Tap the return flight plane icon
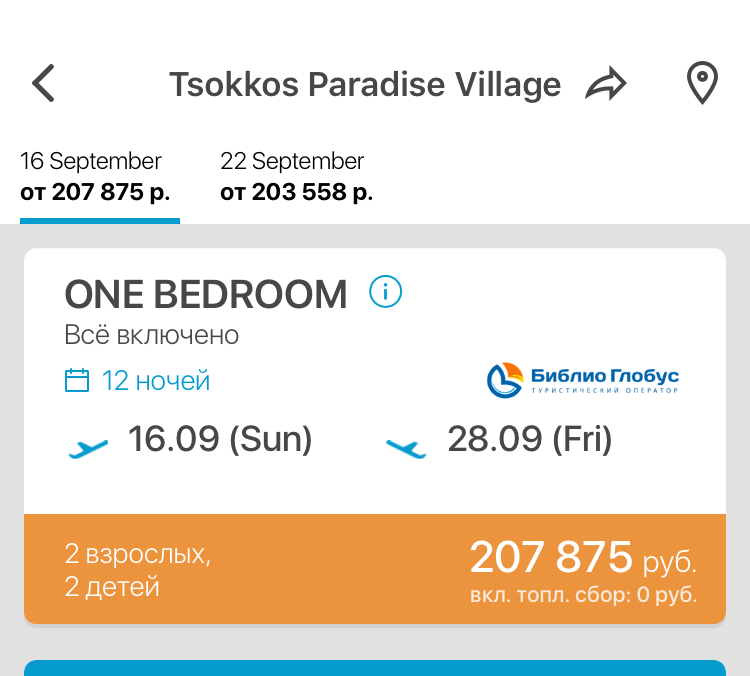 point(406,447)
